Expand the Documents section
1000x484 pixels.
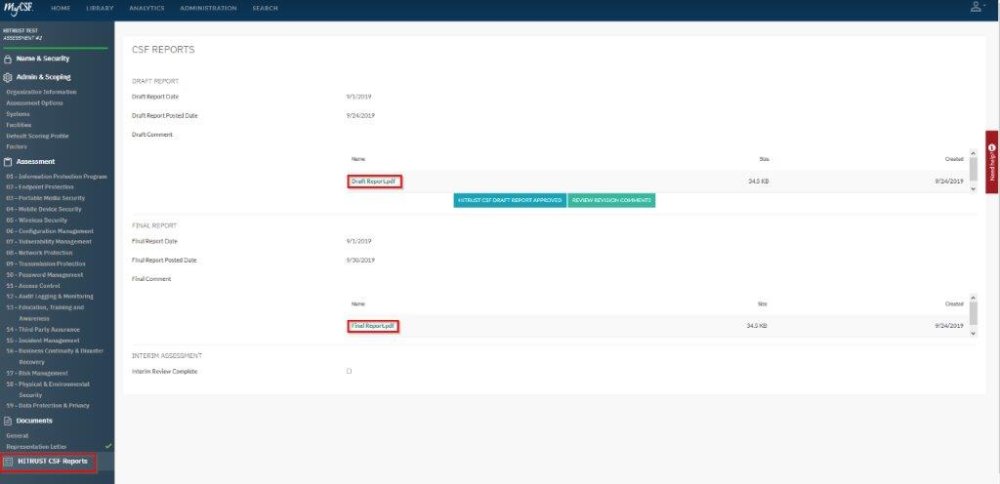34,421
